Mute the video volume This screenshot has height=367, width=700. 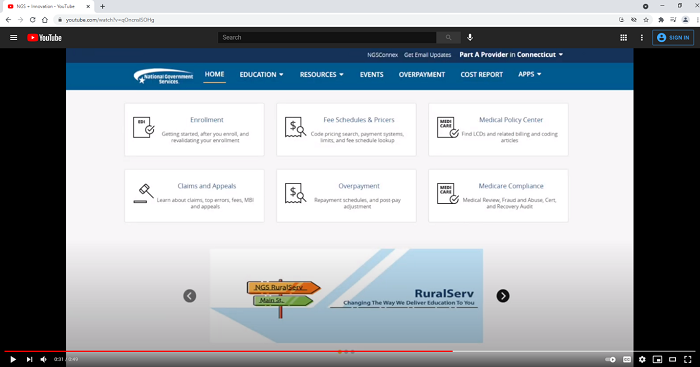click(x=43, y=359)
